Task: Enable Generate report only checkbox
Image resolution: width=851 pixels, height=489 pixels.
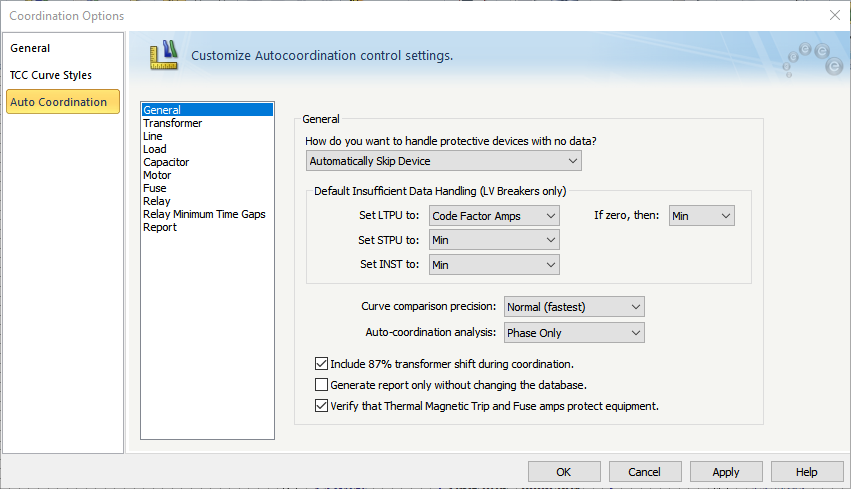Action: click(x=322, y=385)
